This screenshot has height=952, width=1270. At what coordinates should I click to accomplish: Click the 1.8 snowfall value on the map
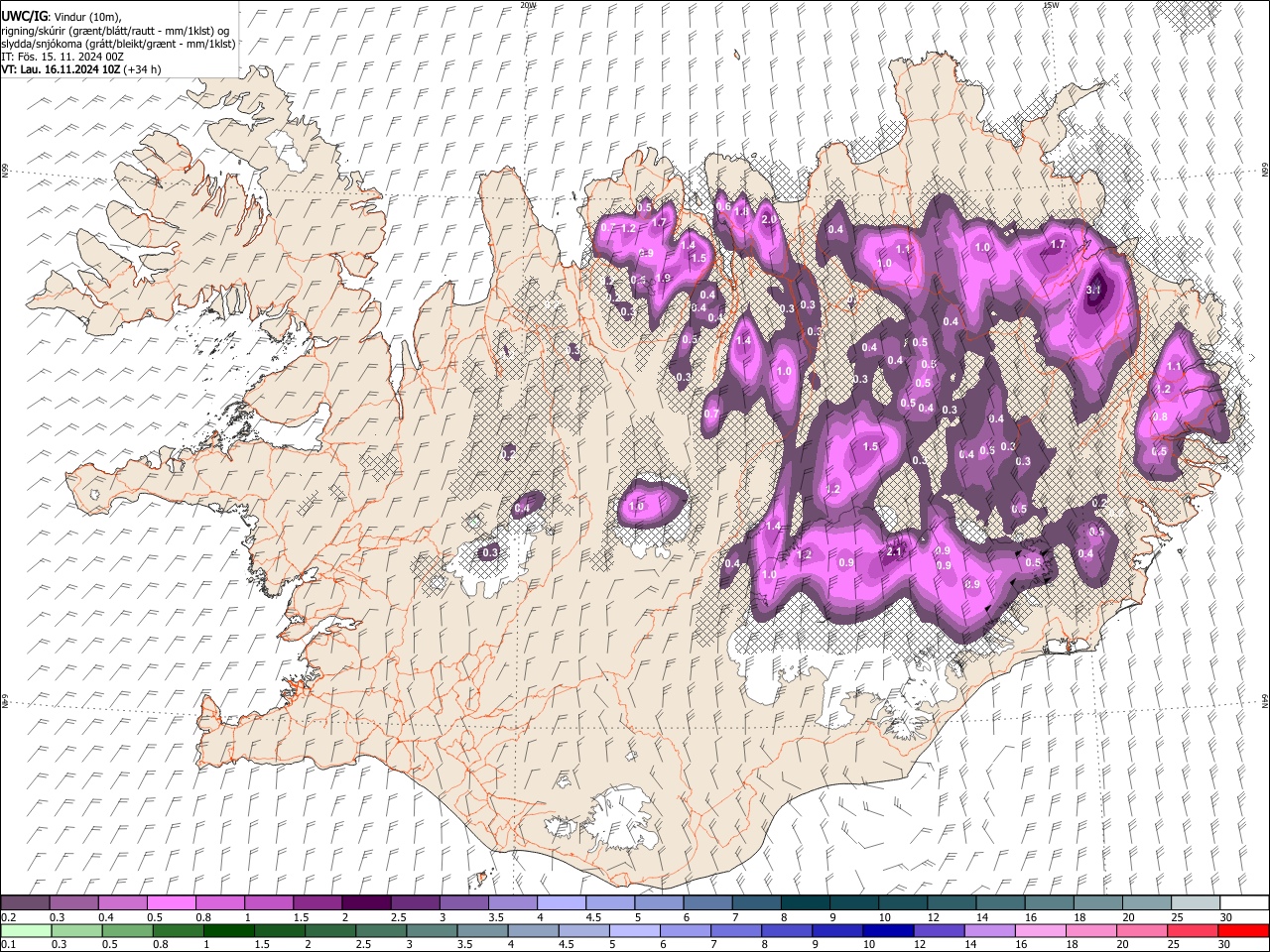point(741,211)
